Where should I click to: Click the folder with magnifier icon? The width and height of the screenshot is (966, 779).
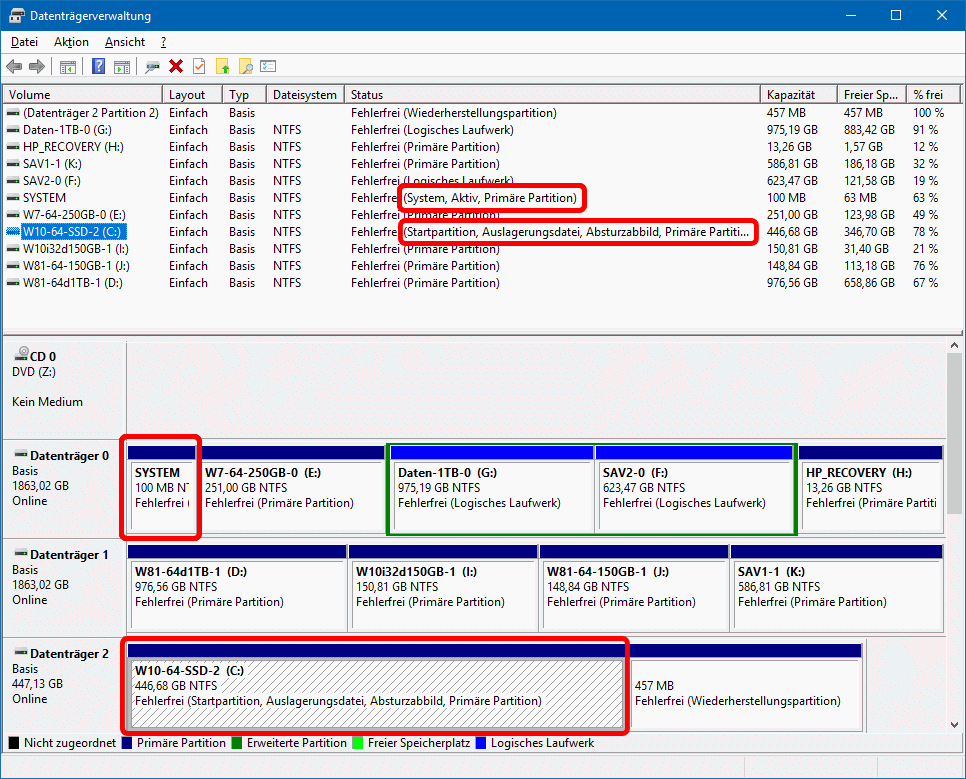(x=245, y=67)
